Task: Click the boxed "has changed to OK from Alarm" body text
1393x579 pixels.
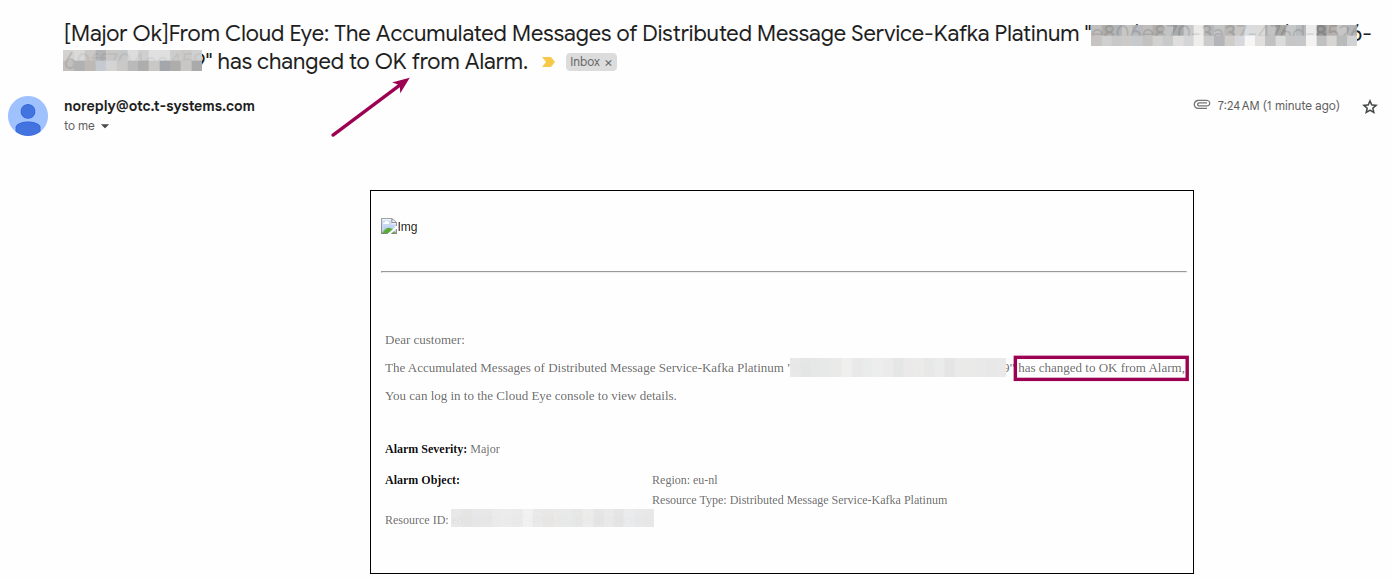Action: 1100,368
